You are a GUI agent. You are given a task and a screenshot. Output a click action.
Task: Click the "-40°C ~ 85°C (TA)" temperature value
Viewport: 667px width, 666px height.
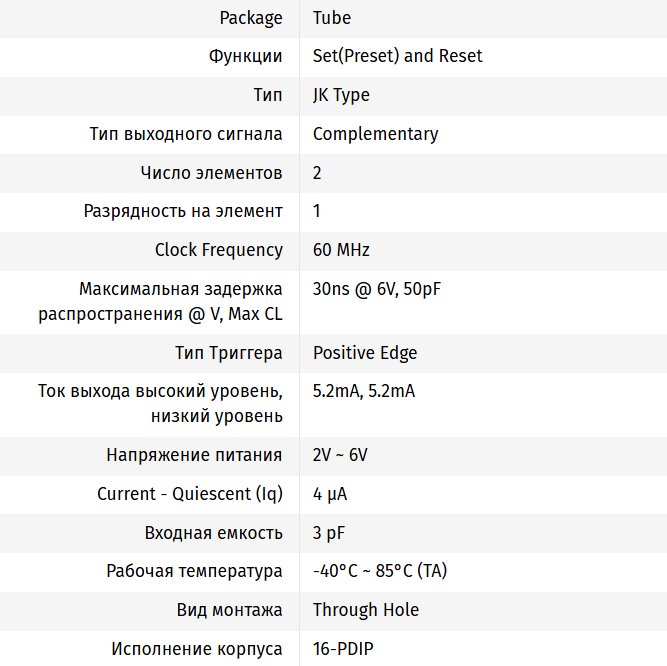[x=380, y=571]
